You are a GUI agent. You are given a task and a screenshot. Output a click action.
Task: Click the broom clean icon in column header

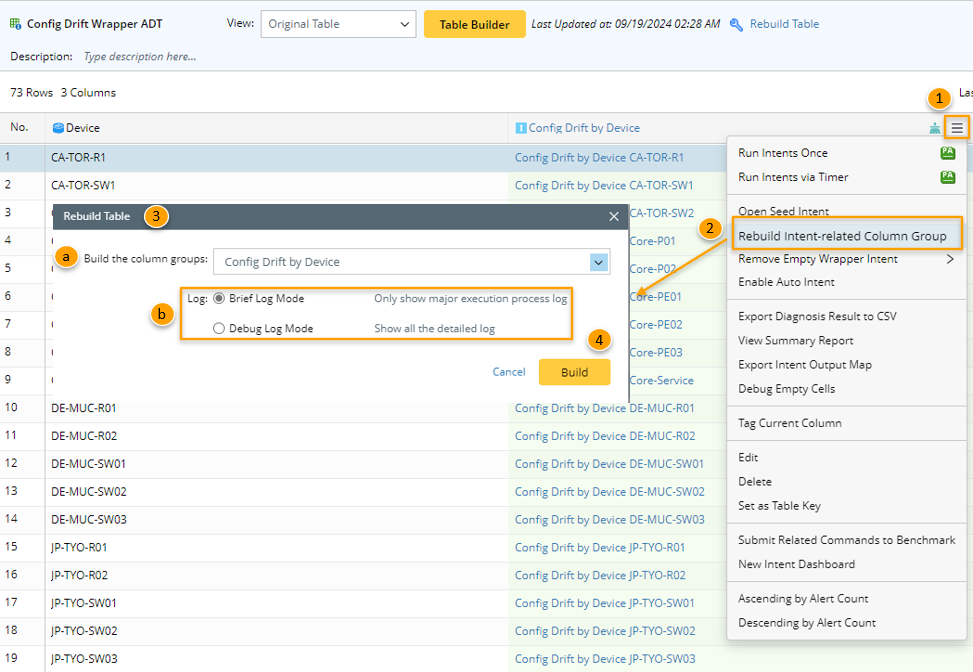[x=935, y=128]
